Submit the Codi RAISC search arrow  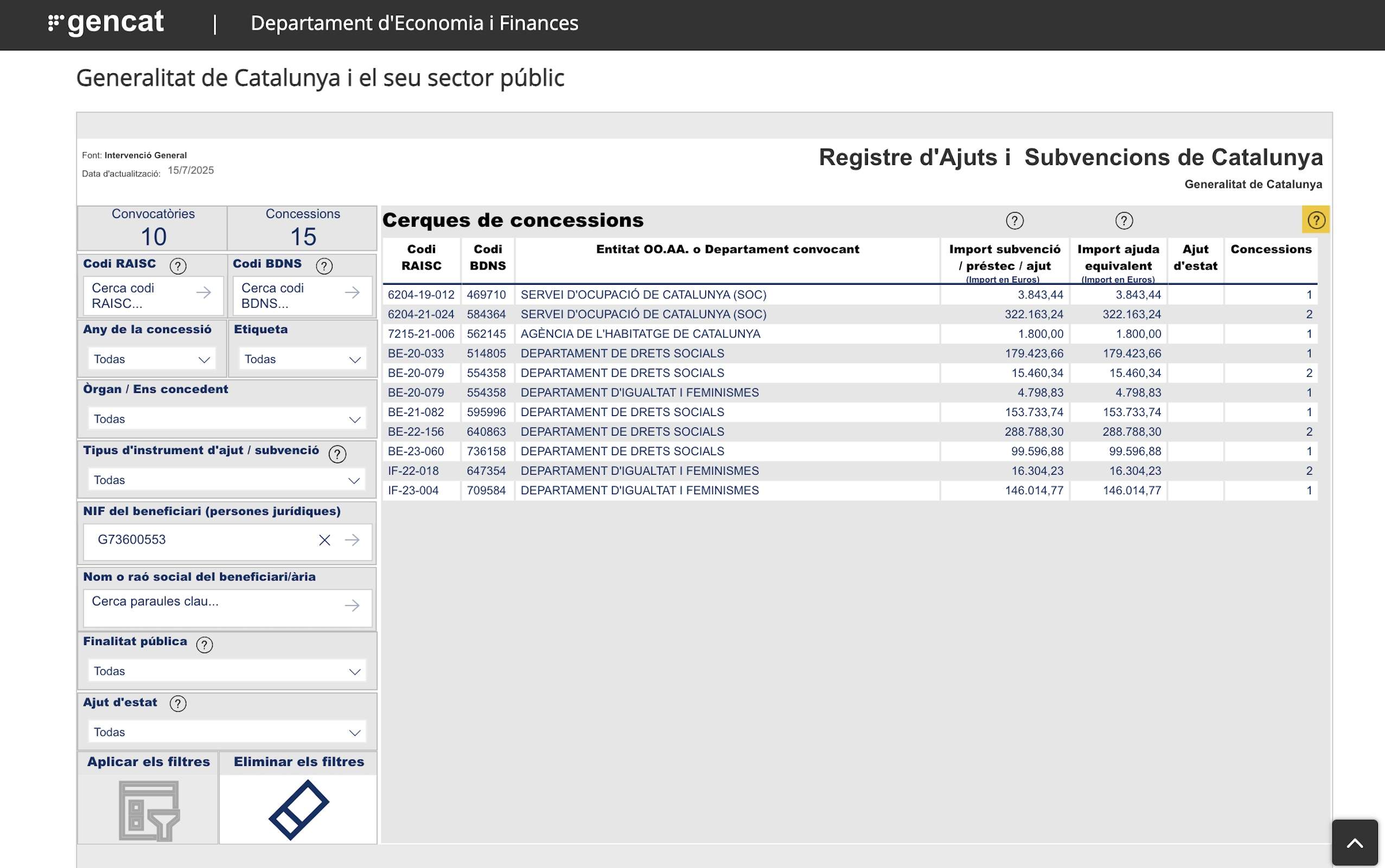(204, 293)
